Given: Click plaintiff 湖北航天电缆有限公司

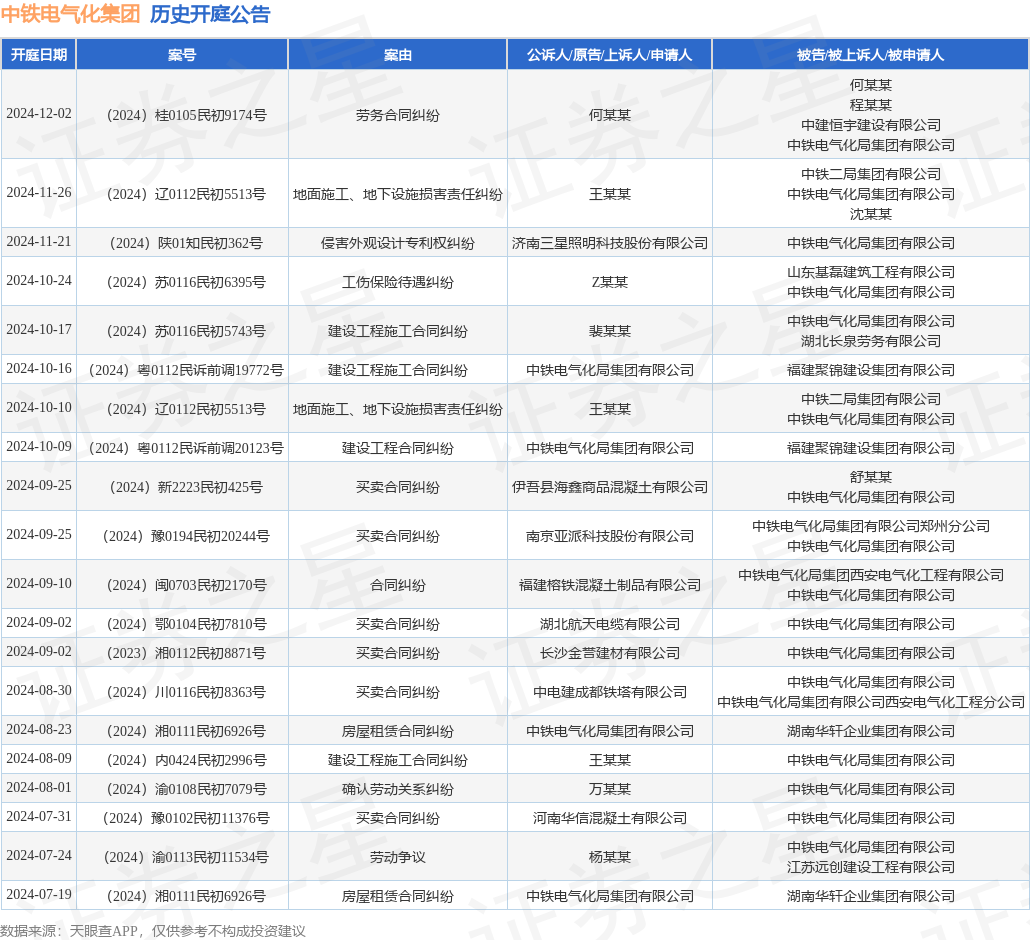Looking at the screenshot, I should [610, 624].
